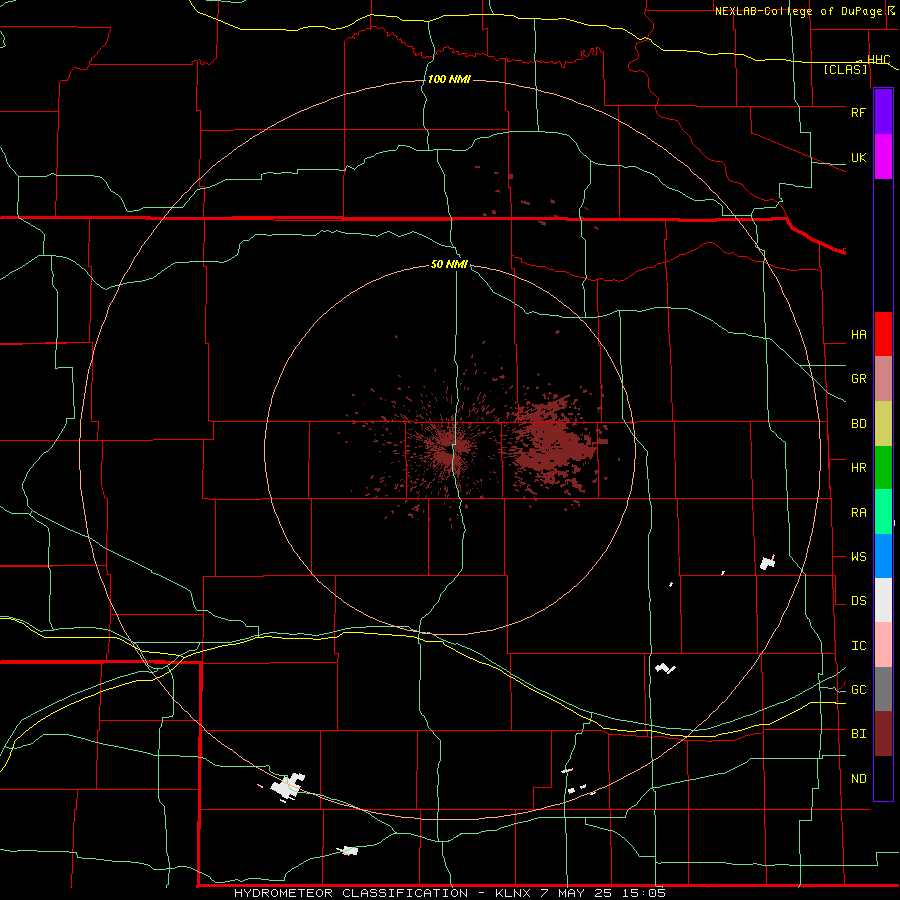Click the WS legend label
The height and width of the screenshot is (900, 900).
[858, 556]
